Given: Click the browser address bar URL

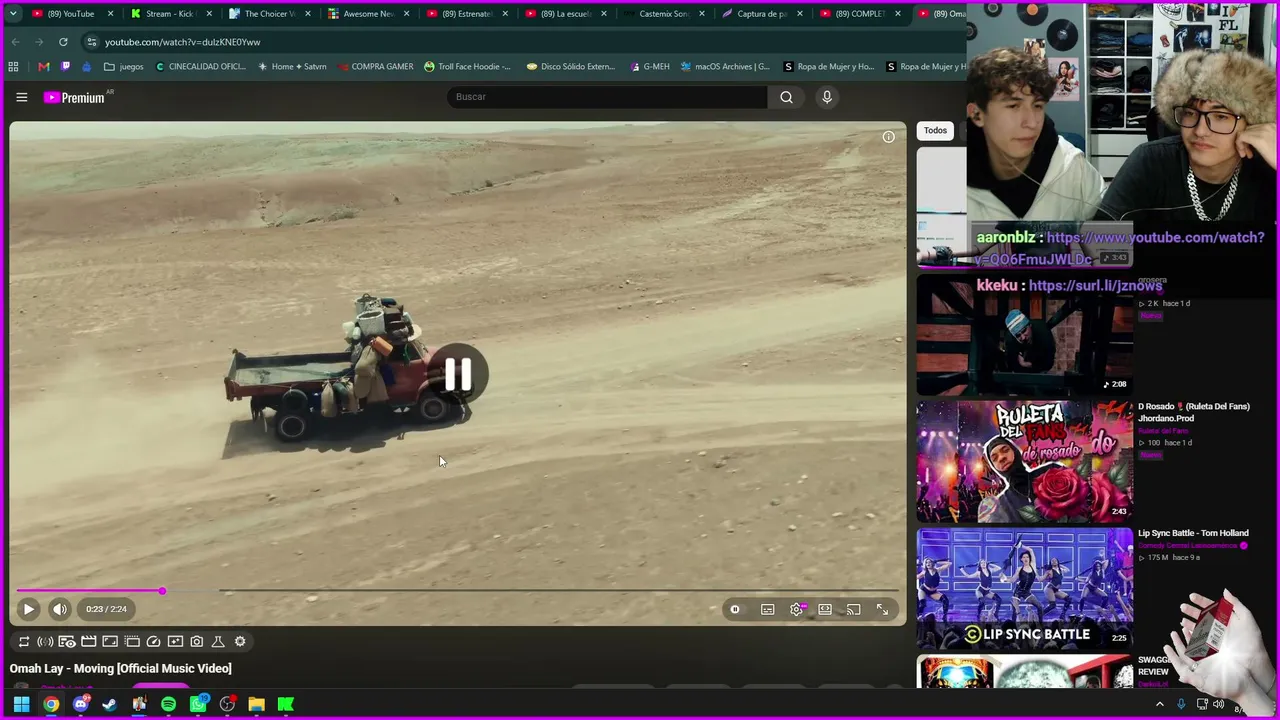Looking at the screenshot, I should pyautogui.click(x=183, y=42).
